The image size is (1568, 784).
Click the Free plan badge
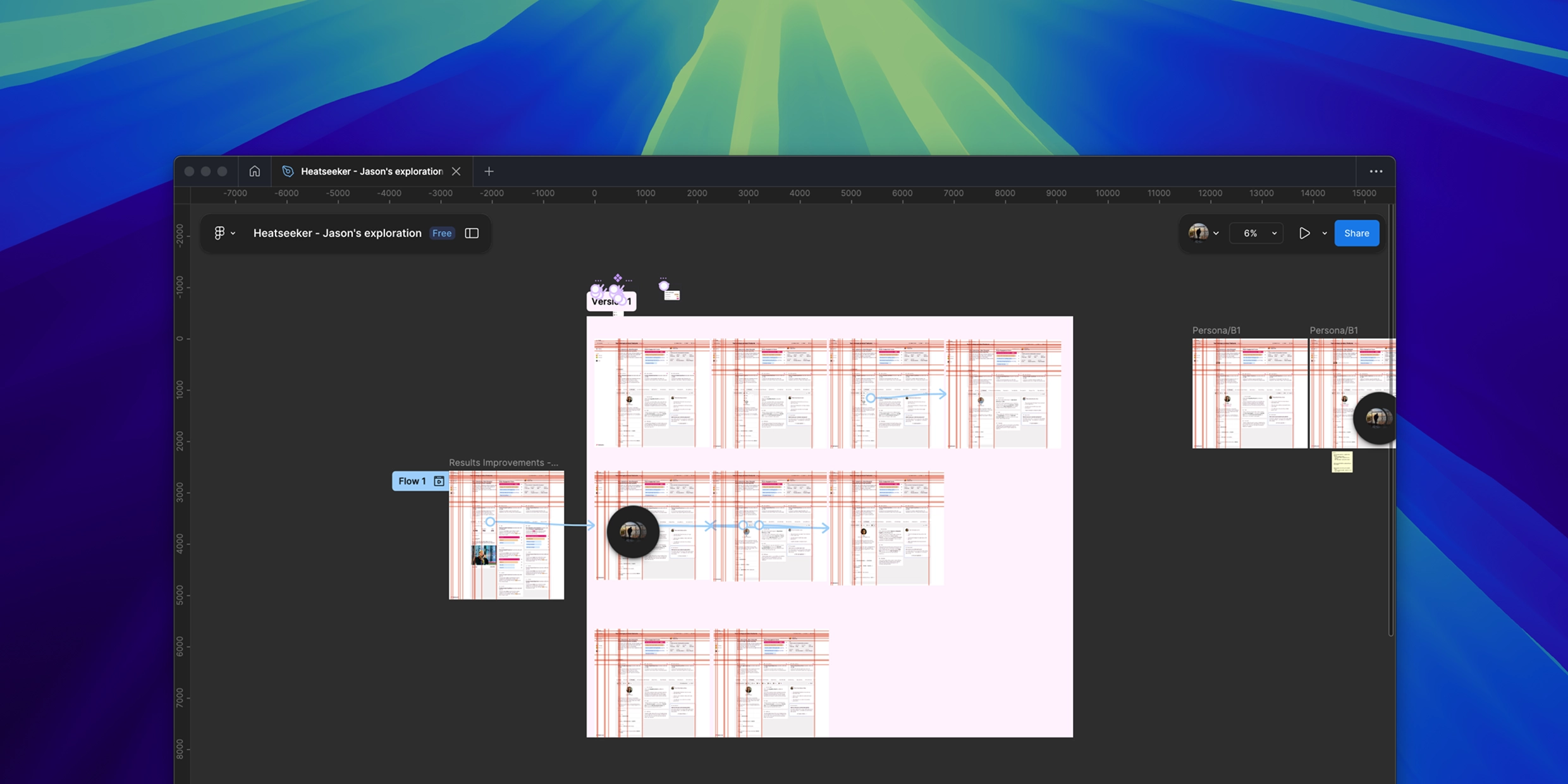pos(441,233)
